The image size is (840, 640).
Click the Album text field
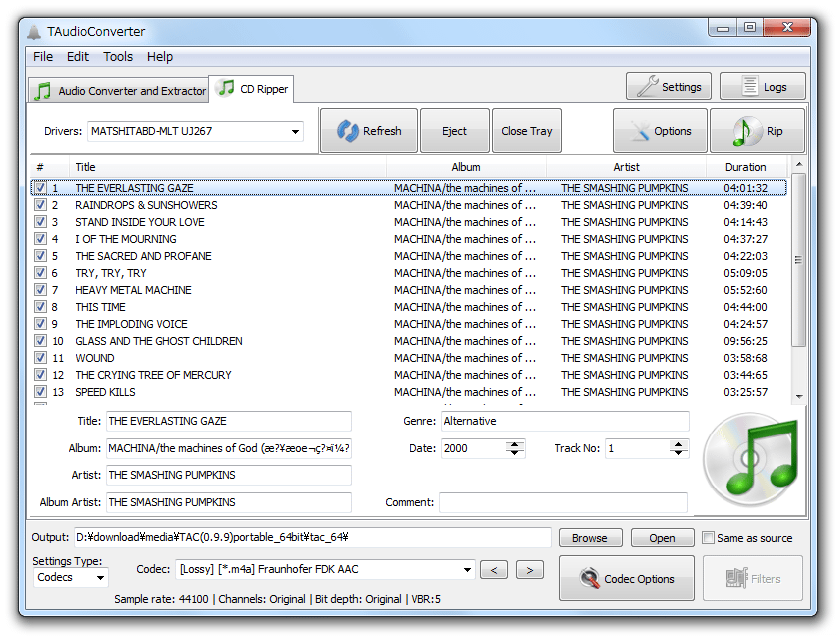tap(229, 448)
